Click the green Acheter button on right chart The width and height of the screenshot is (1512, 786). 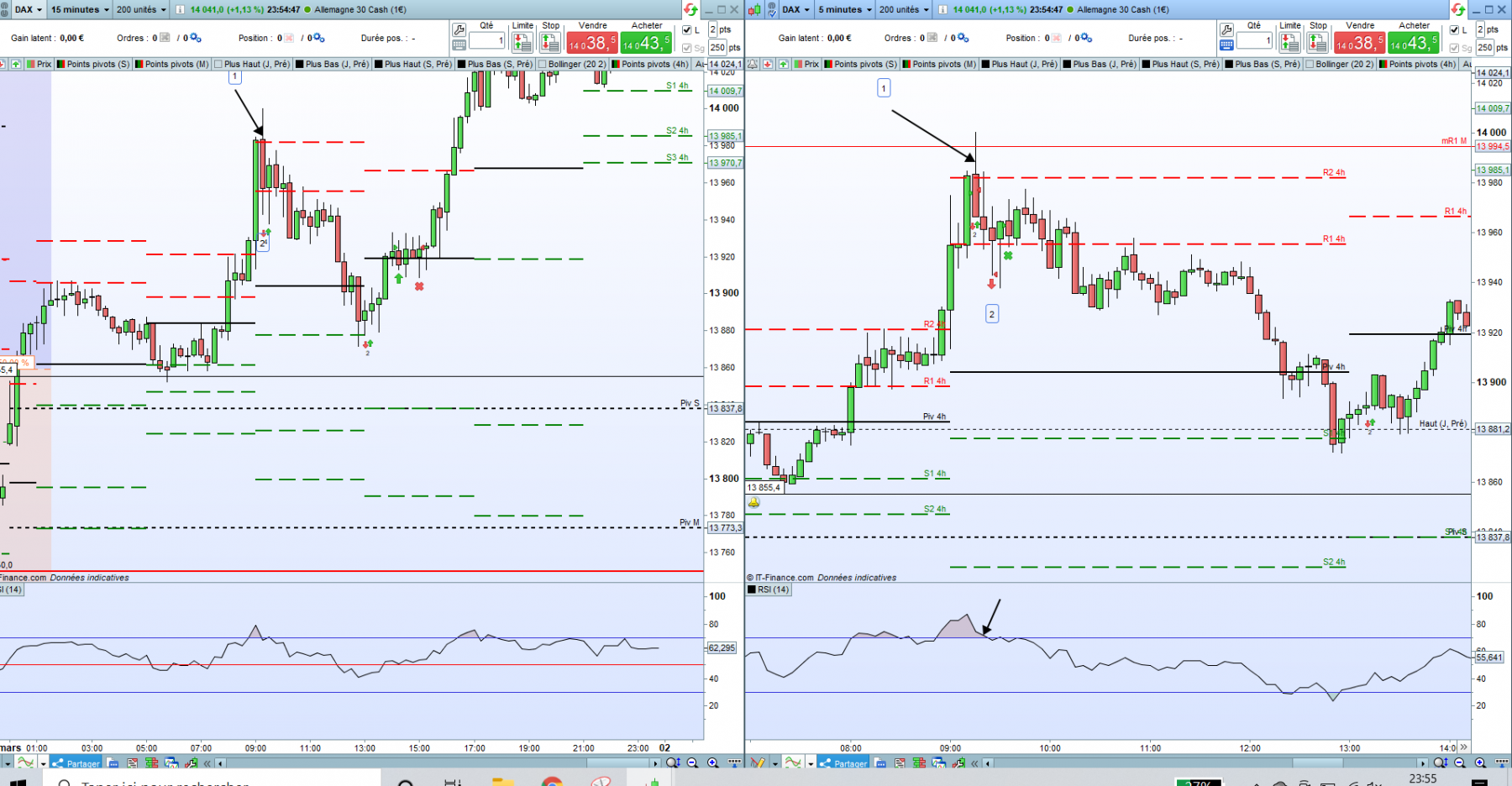click(x=1414, y=42)
